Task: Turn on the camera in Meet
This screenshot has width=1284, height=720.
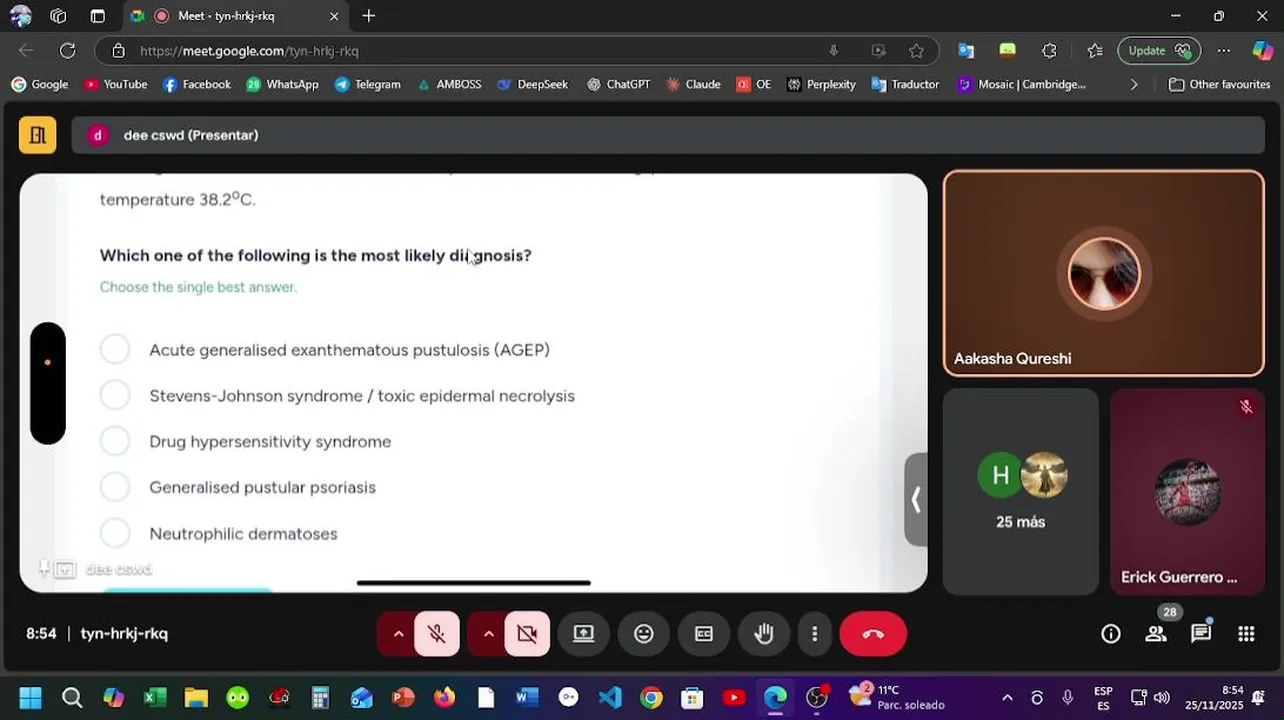Action: (x=527, y=634)
